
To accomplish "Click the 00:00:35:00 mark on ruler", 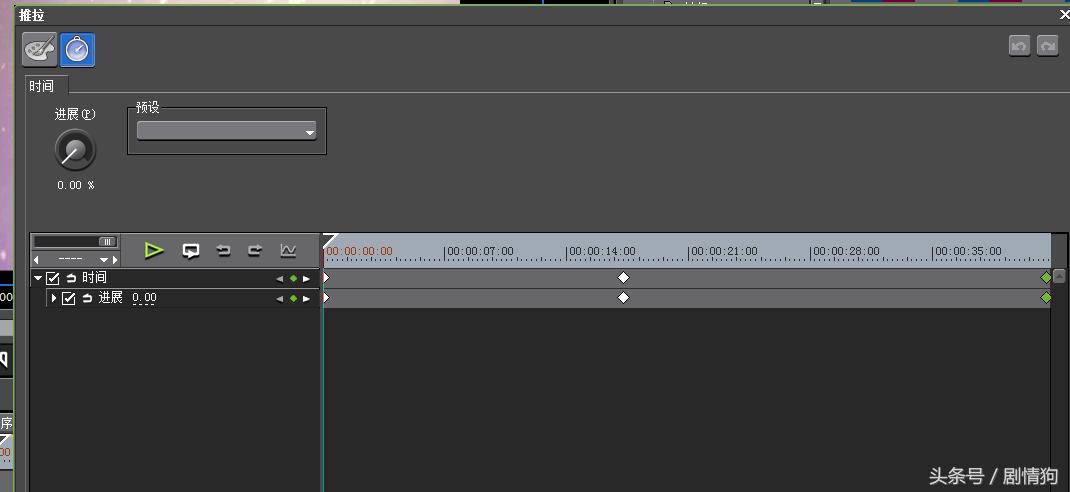I will click(969, 251).
